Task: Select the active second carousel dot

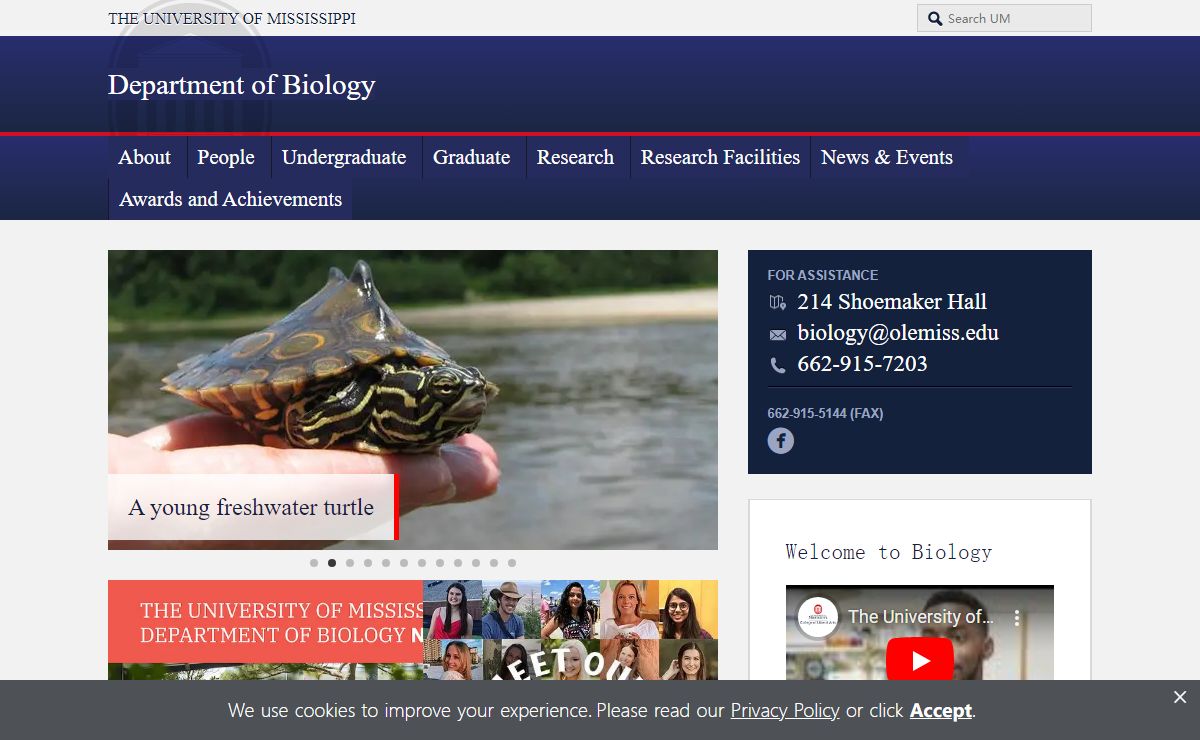Action: [332, 563]
